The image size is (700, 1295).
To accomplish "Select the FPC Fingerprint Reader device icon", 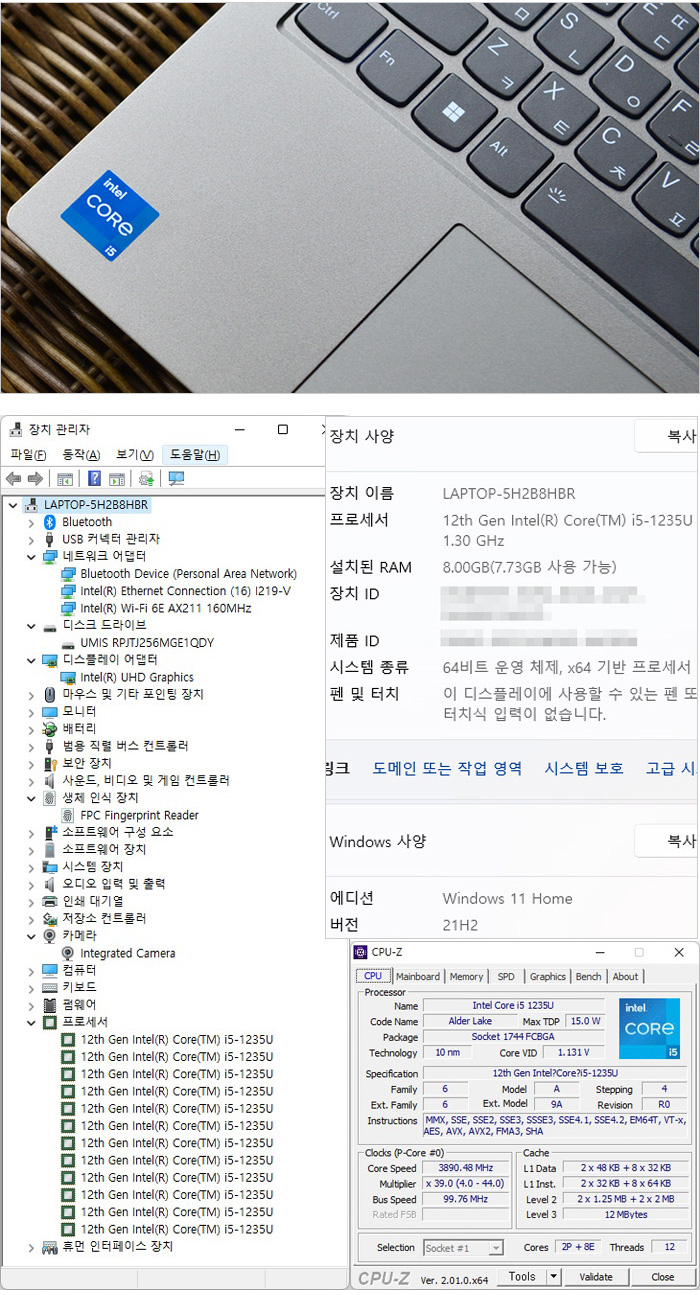I will [x=69, y=815].
